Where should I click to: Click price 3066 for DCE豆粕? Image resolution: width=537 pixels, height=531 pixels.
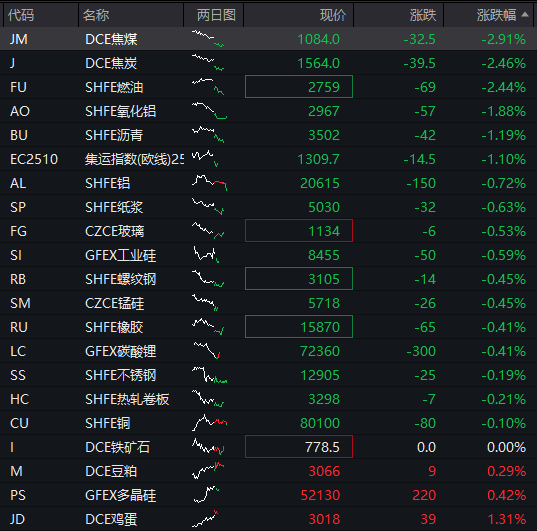(324, 471)
